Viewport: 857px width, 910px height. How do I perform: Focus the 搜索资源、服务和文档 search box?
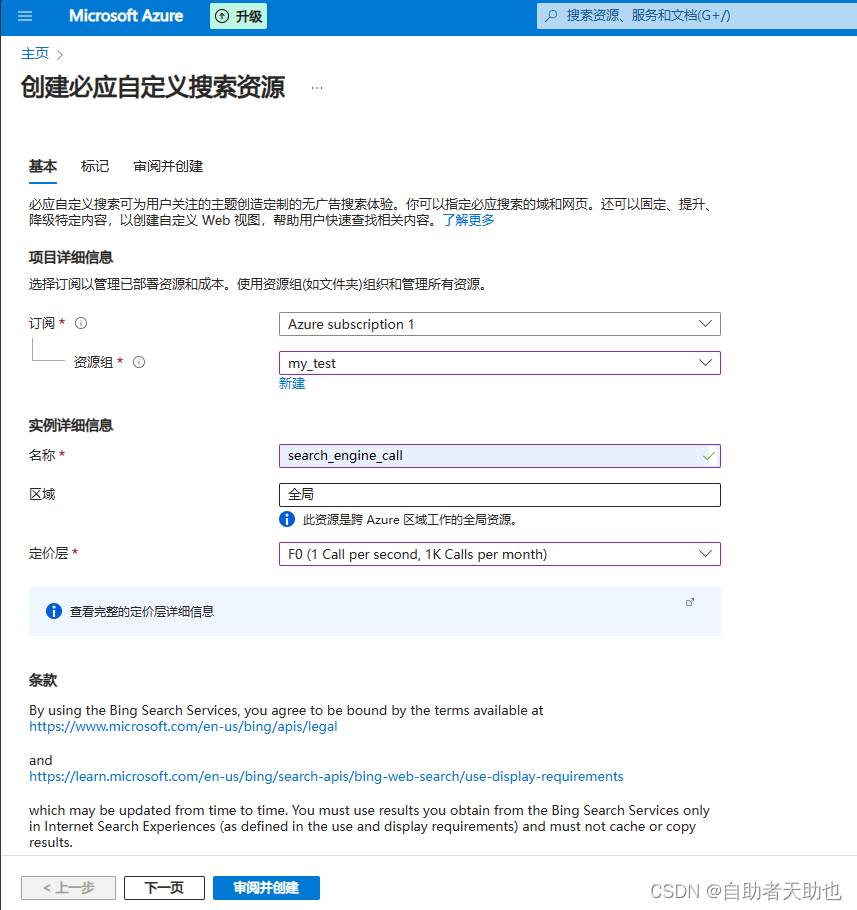[x=696, y=16]
